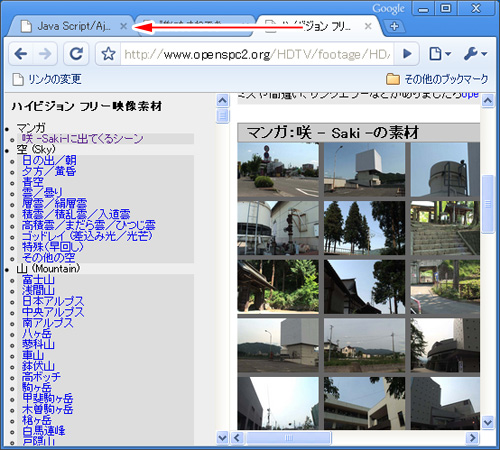Screen dimensions: 500x450
Task: Open the その他の空 link
Action: point(49,258)
